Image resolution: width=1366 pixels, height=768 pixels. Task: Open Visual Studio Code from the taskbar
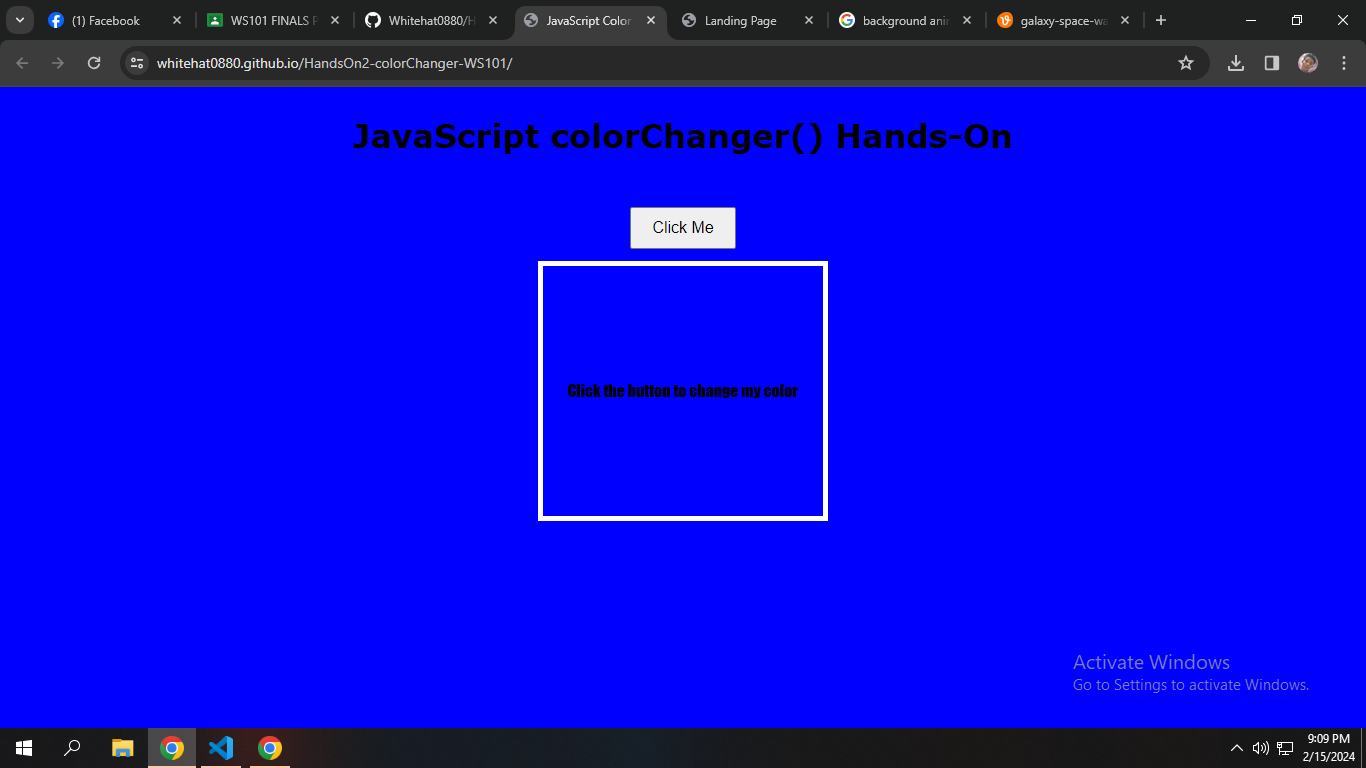point(220,747)
